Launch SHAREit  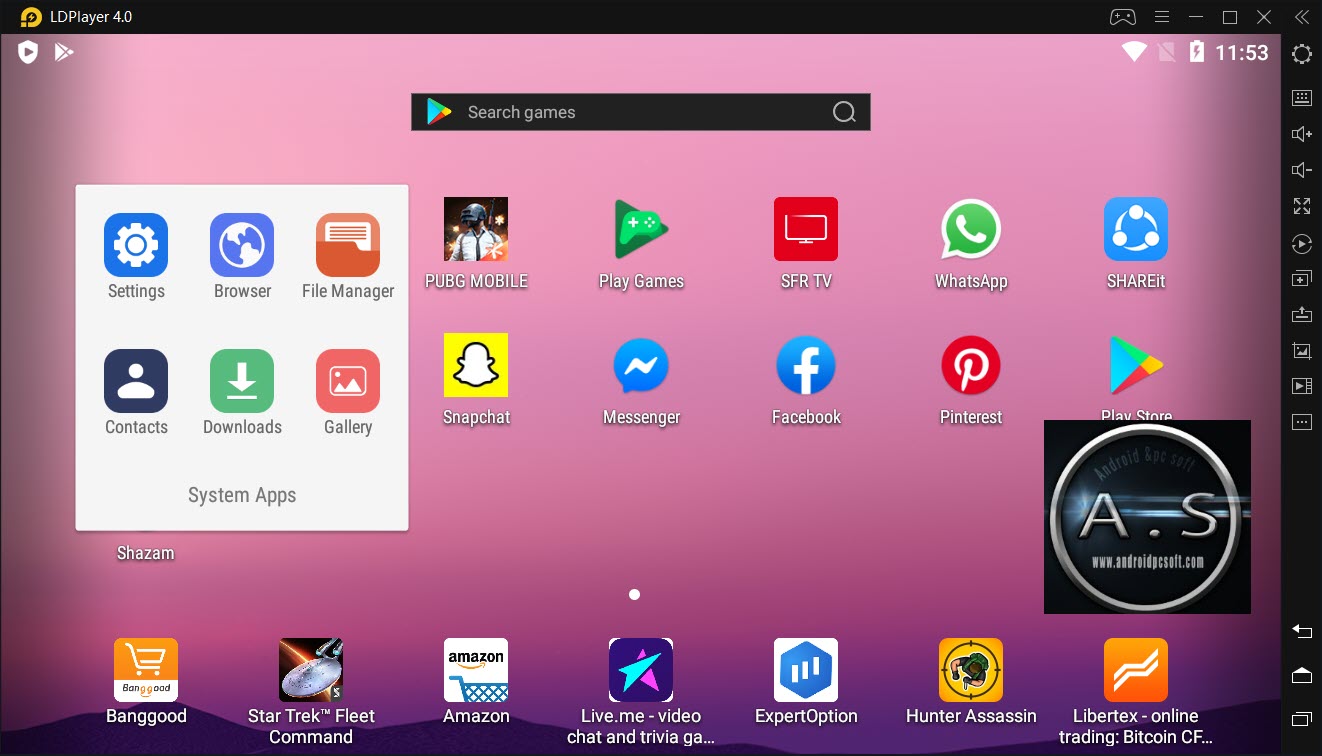(1136, 229)
